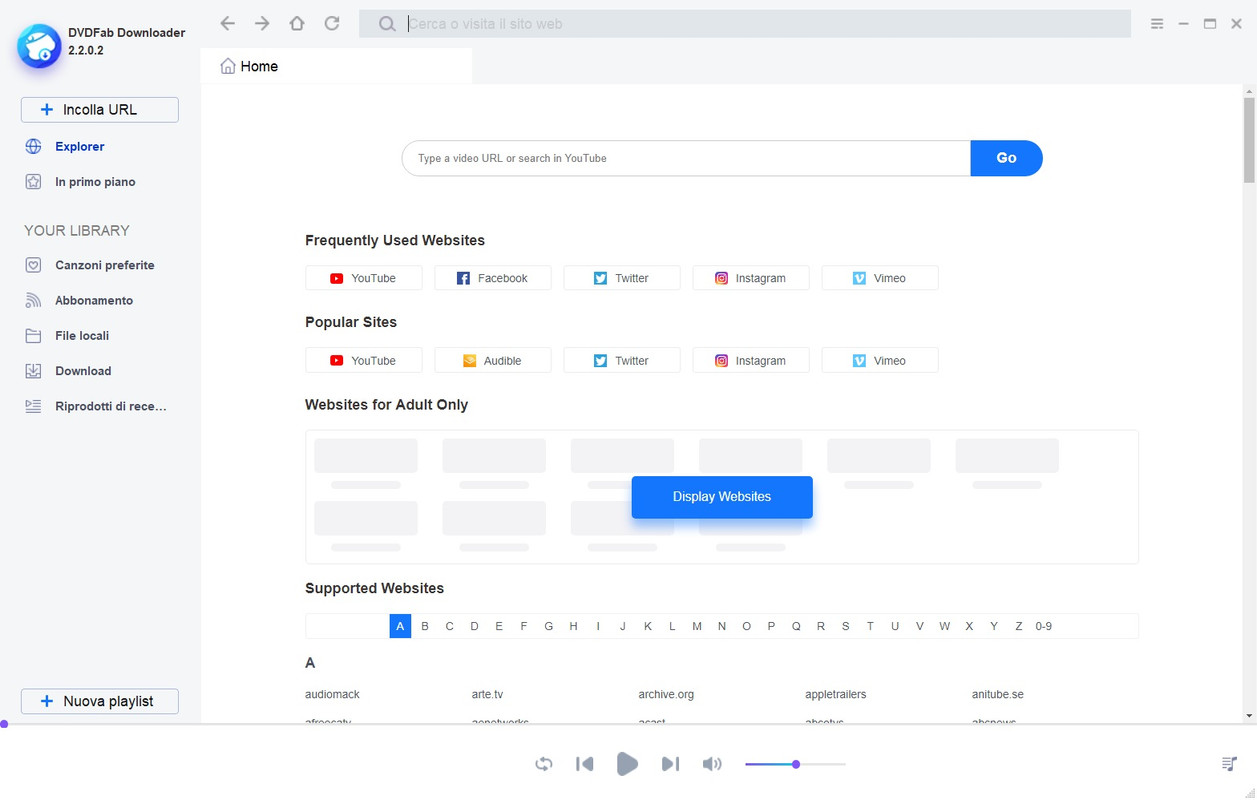Select letter A in the alphabet index

tap(400, 626)
